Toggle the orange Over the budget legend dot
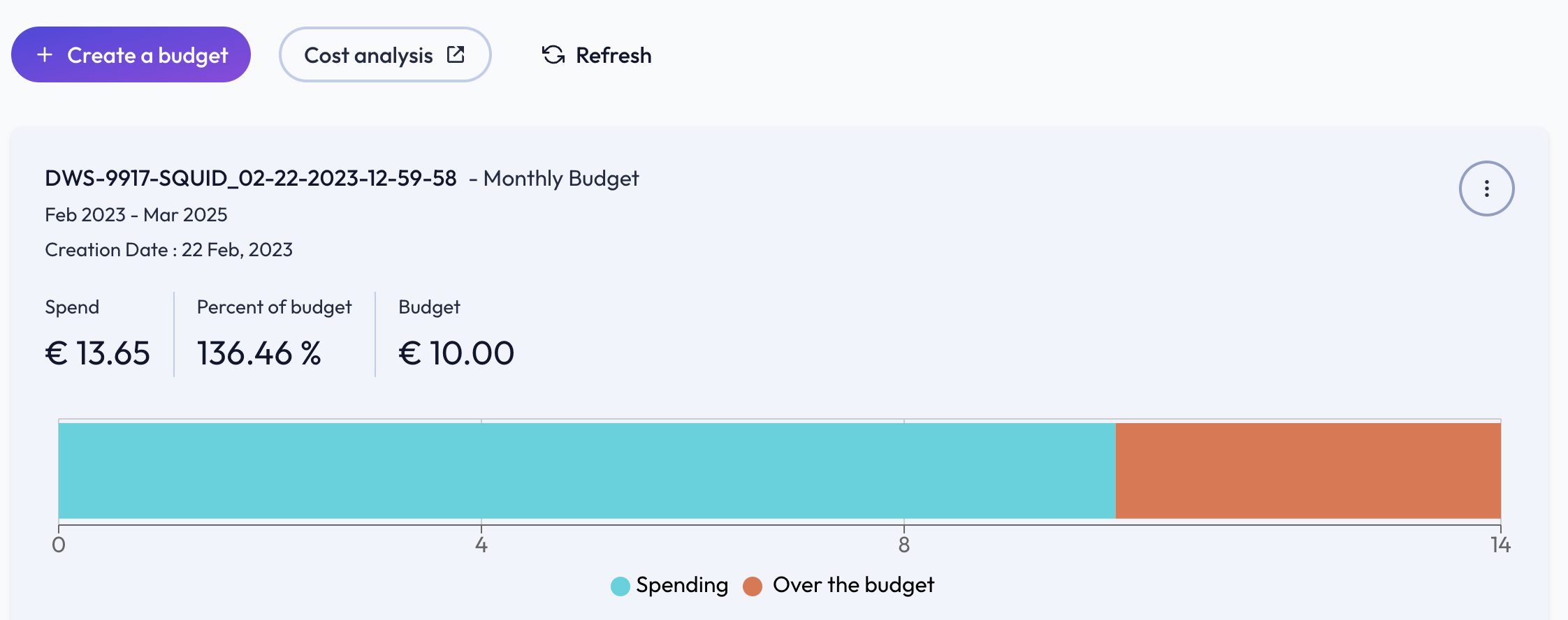Image resolution: width=1568 pixels, height=620 pixels. [x=753, y=586]
